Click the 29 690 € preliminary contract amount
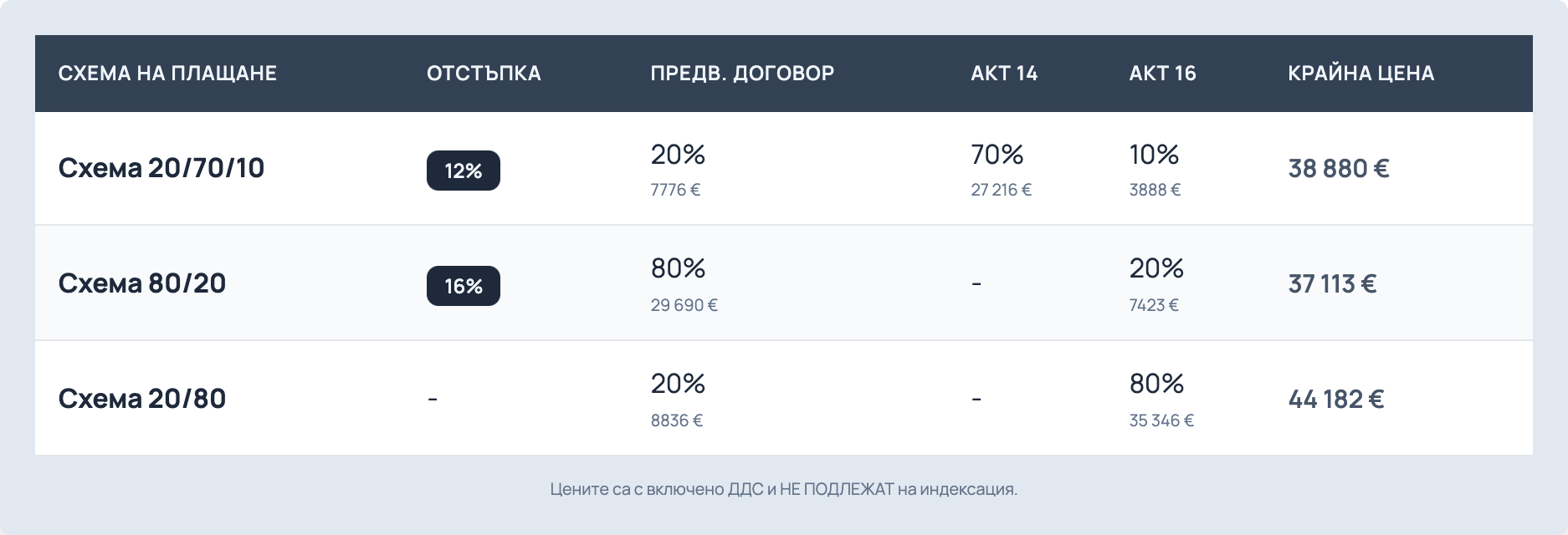The width and height of the screenshot is (1568, 535). [684, 305]
